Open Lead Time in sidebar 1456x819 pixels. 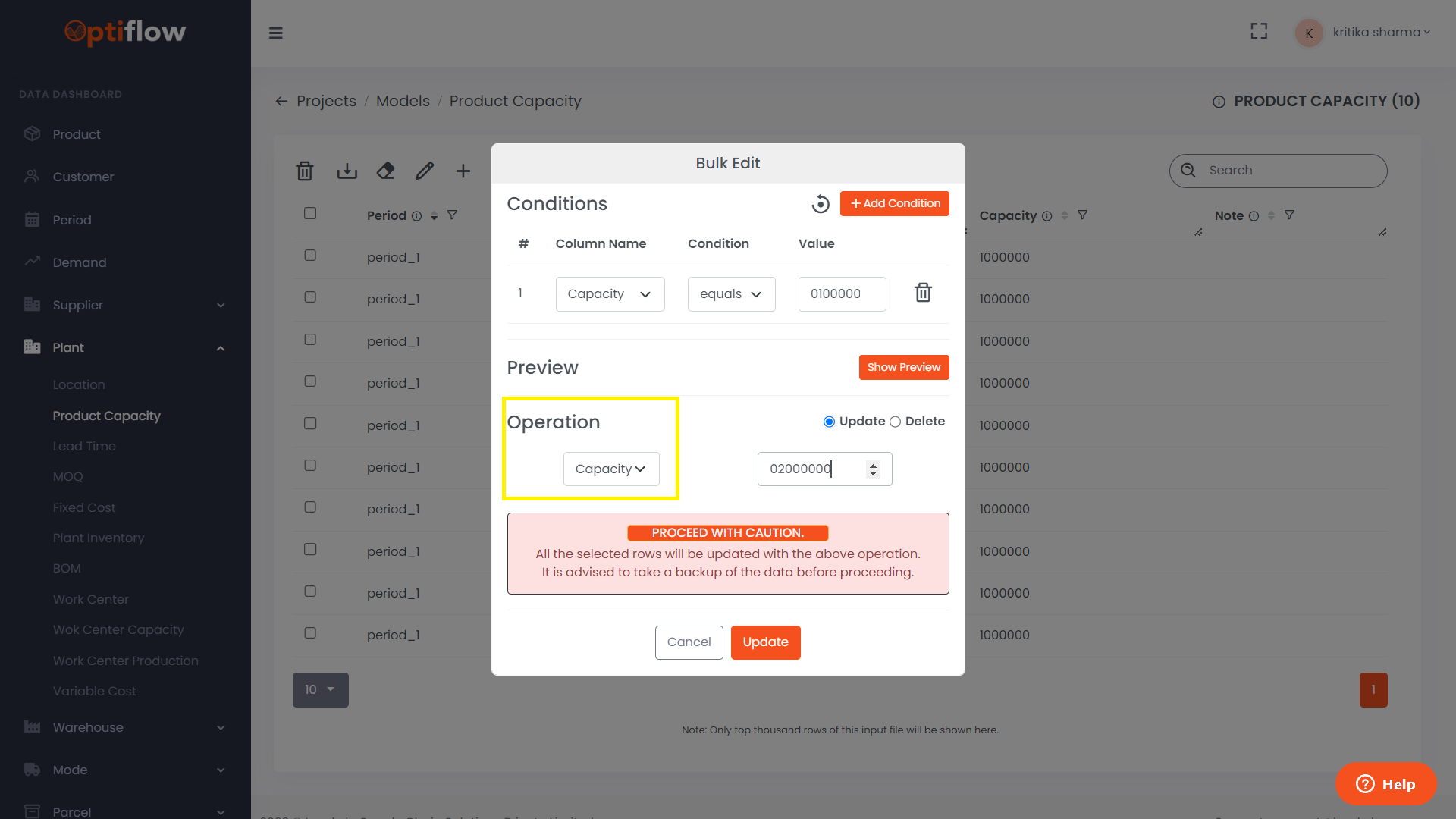pyautogui.click(x=84, y=446)
